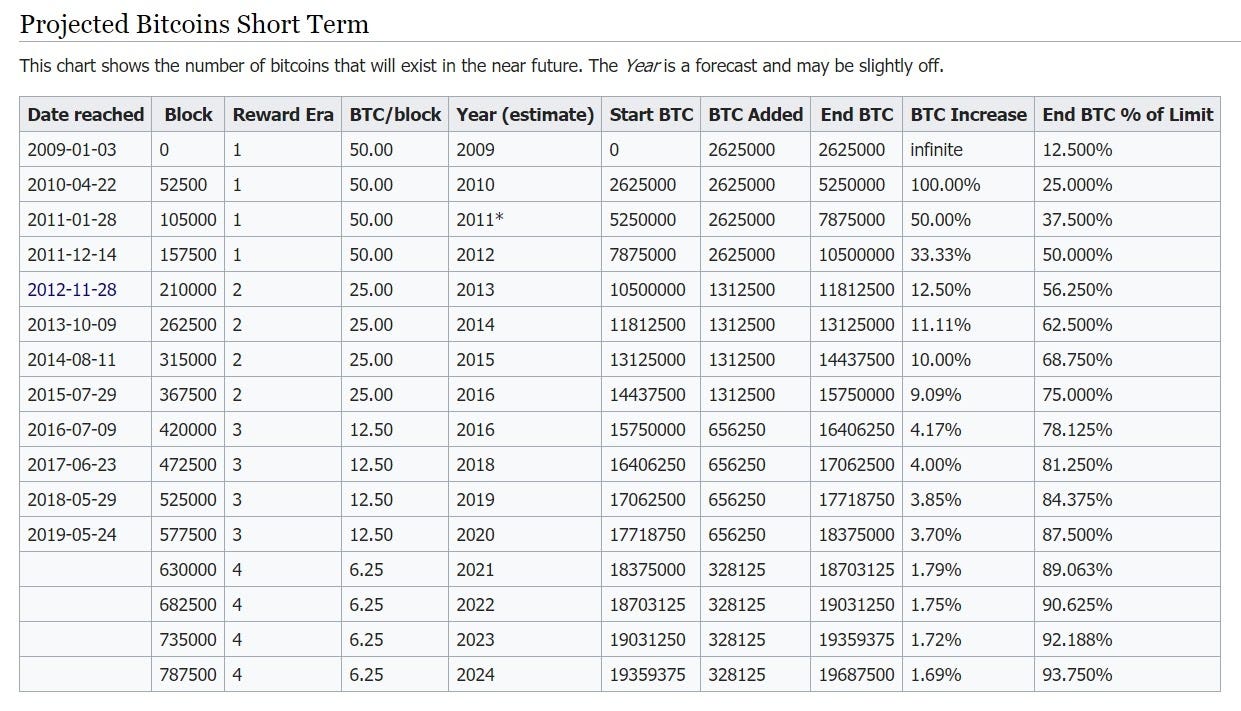Click the 2012-11-28 date link
Image resolution: width=1241 pixels, height=711 pixels.
pos(72,290)
